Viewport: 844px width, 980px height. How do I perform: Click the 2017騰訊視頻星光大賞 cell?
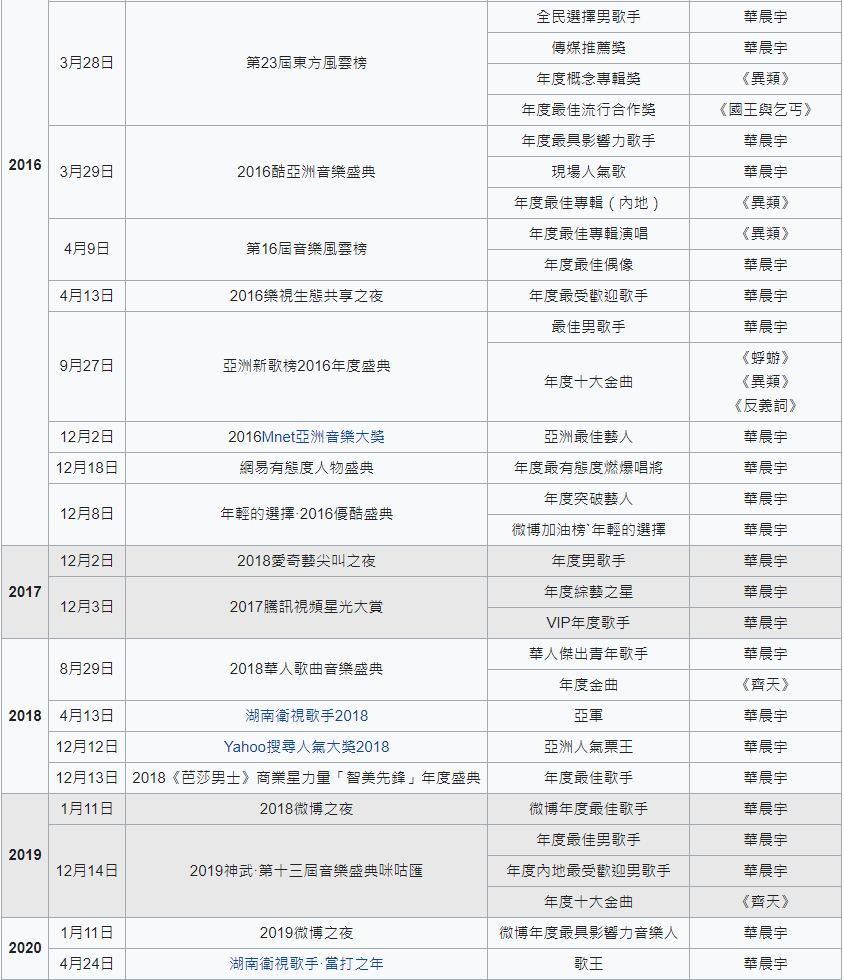(x=306, y=607)
